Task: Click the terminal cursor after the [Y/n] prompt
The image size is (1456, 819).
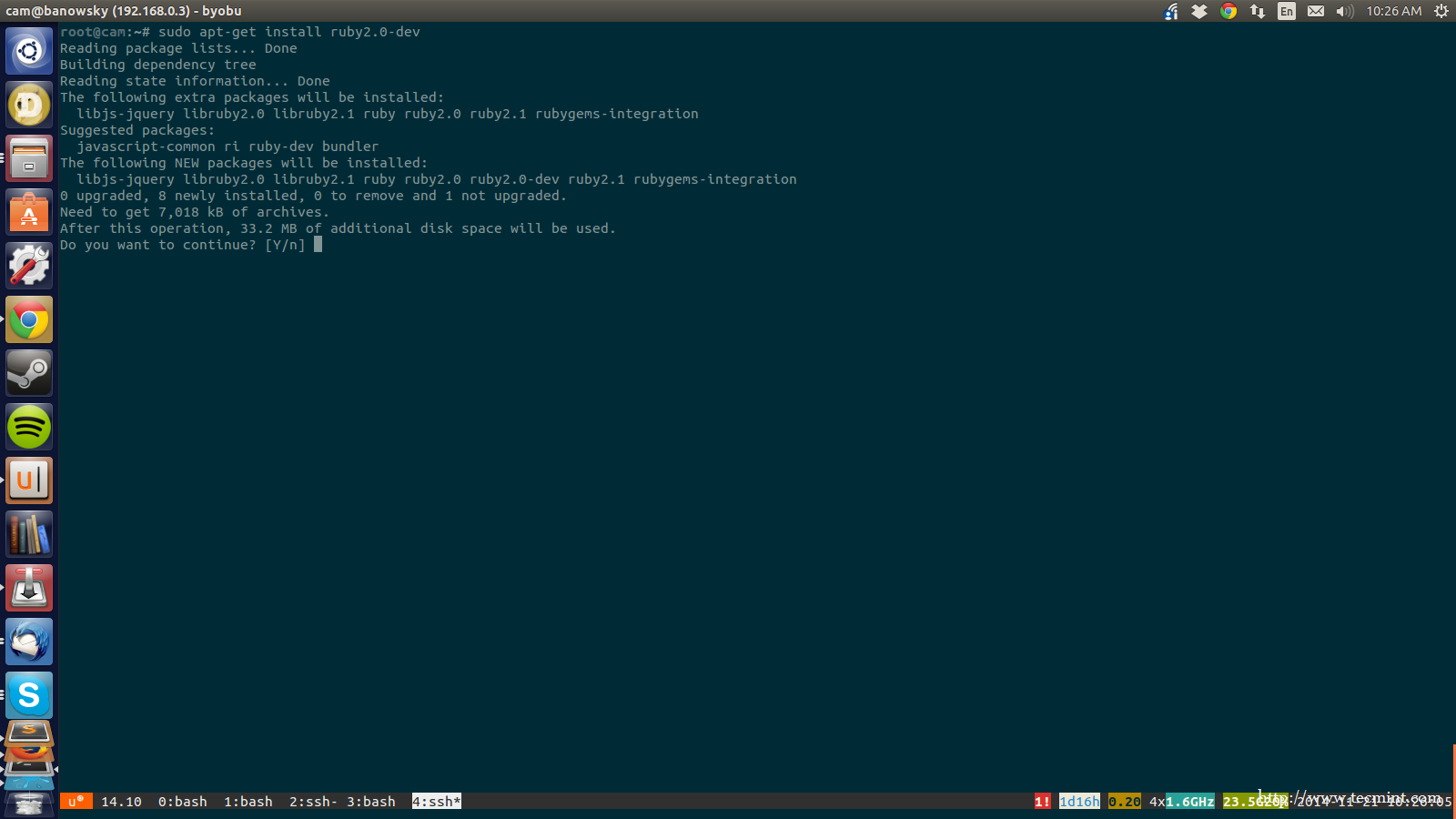Action: (x=318, y=244)
